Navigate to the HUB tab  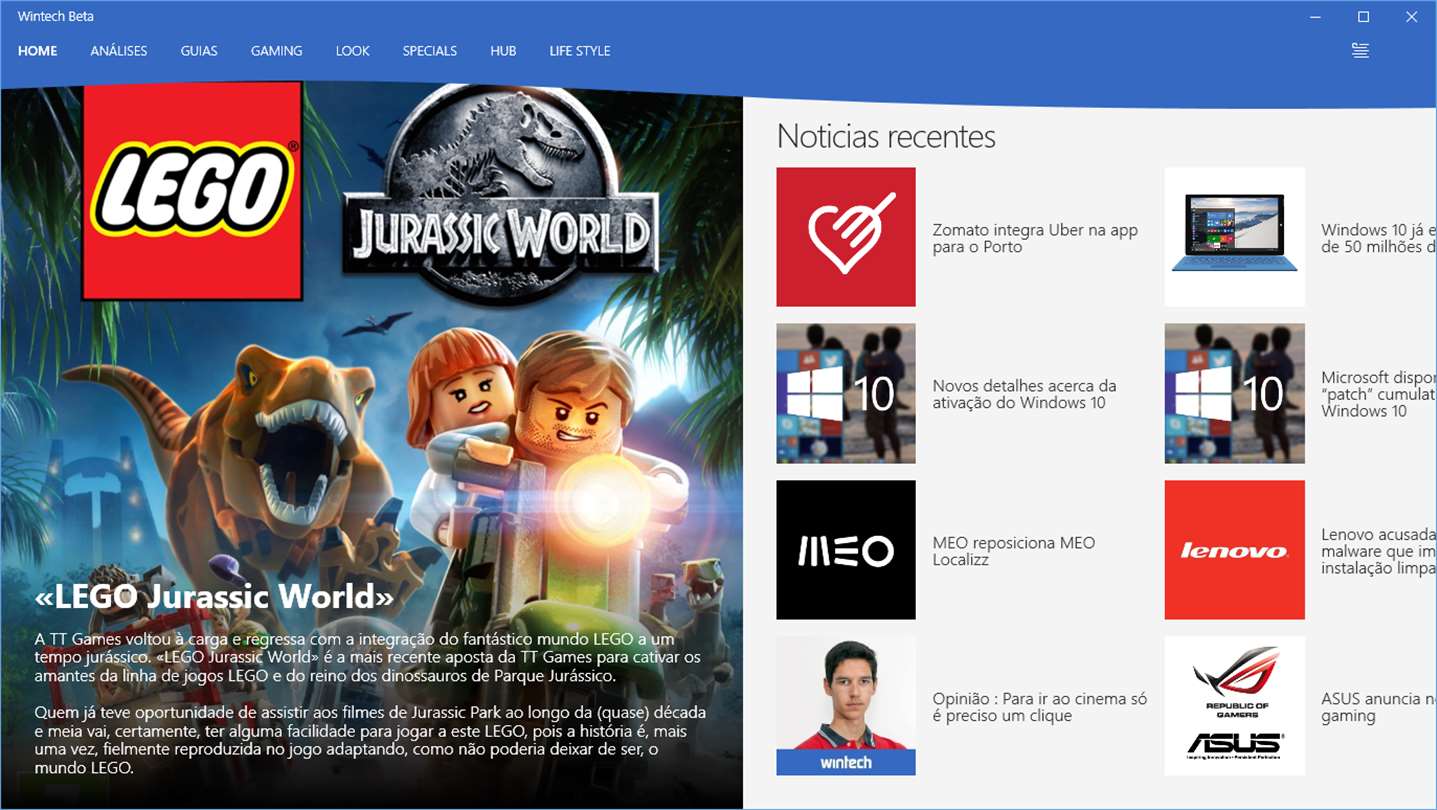click(503, 51)
